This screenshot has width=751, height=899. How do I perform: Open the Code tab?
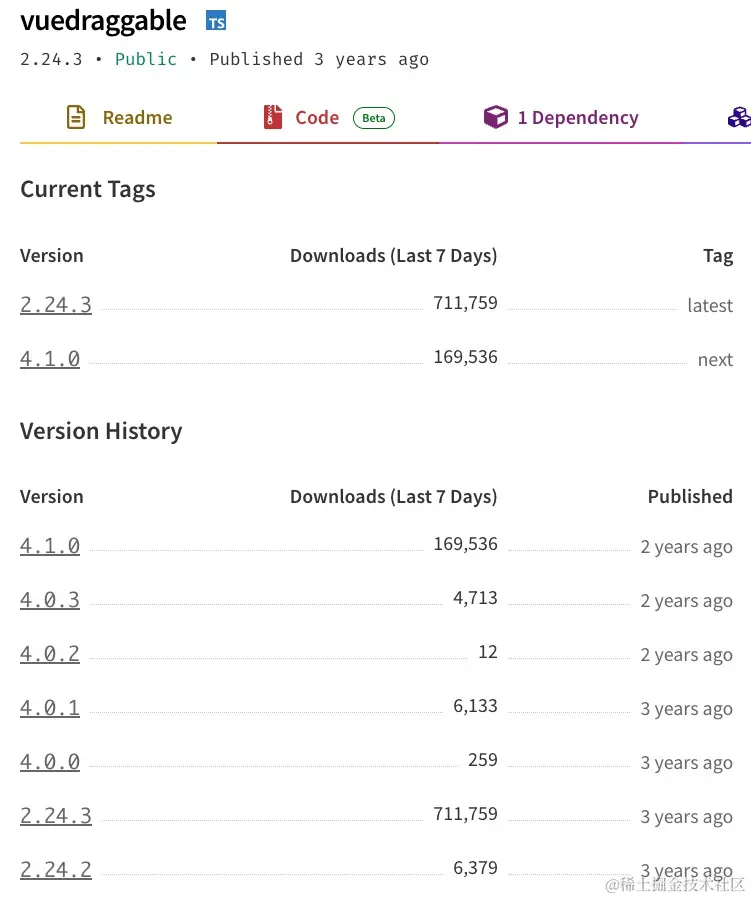[x=328, y=118]
